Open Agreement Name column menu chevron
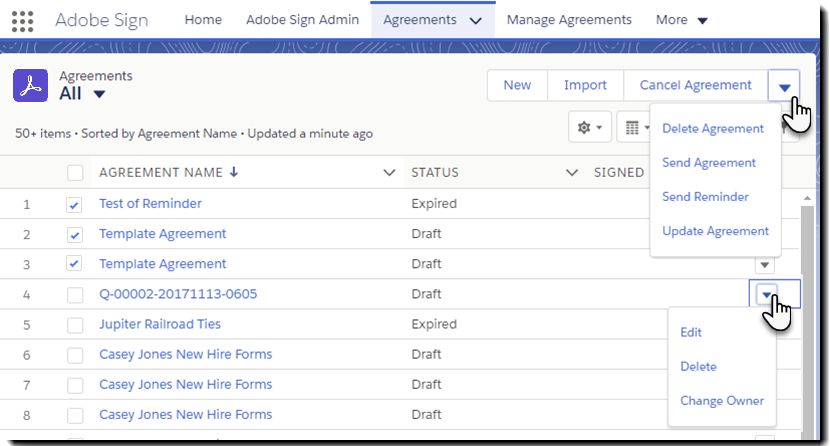Screen dimensions: 830x446 (x=389, y=172)
